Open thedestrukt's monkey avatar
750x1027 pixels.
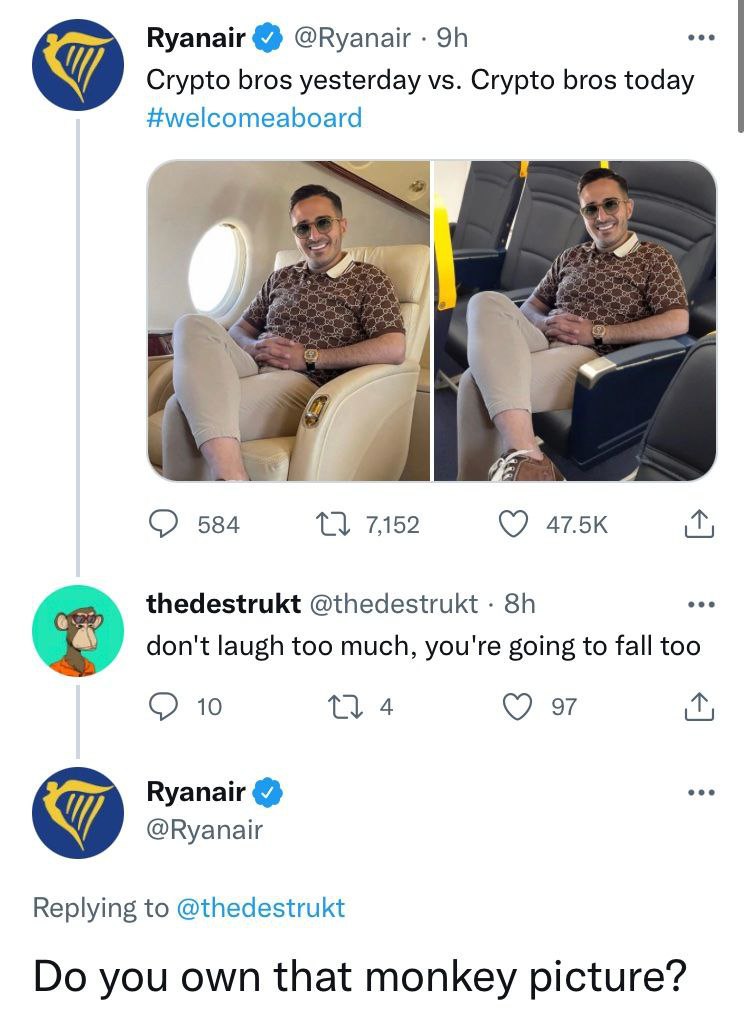click(x=77, y=631)
